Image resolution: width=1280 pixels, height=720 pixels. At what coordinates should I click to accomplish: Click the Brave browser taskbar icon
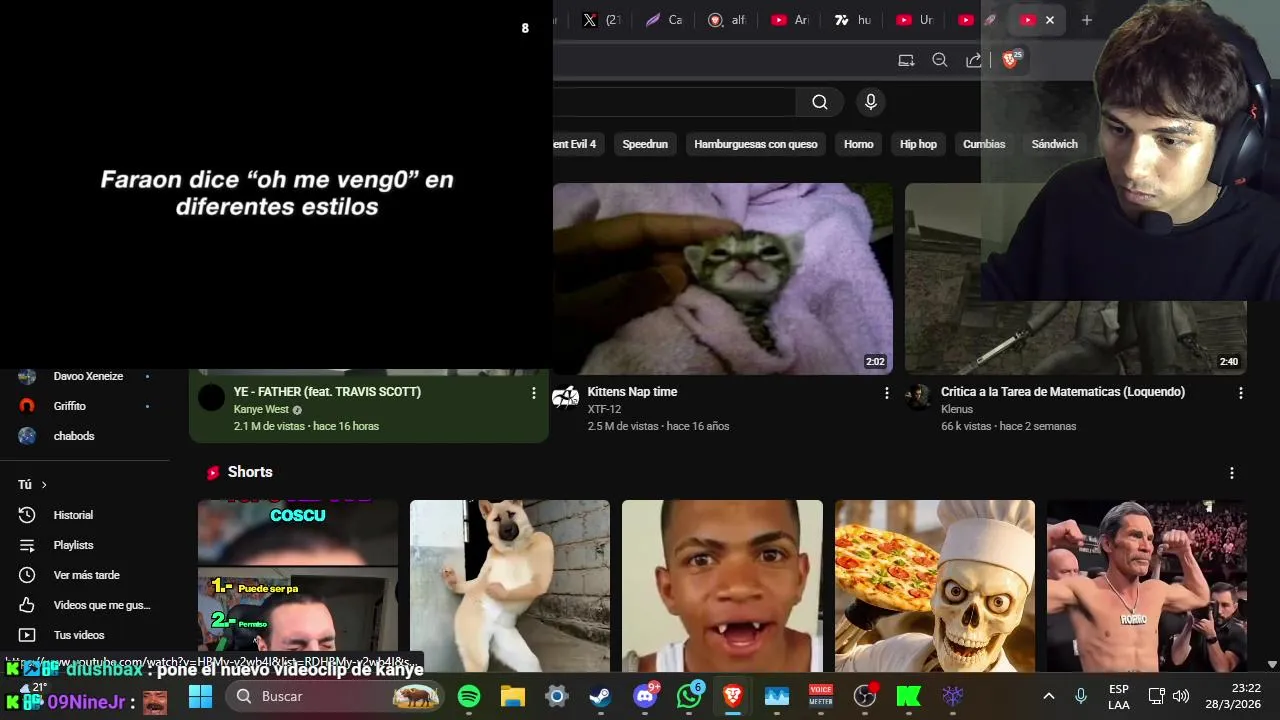coord(733,696)
